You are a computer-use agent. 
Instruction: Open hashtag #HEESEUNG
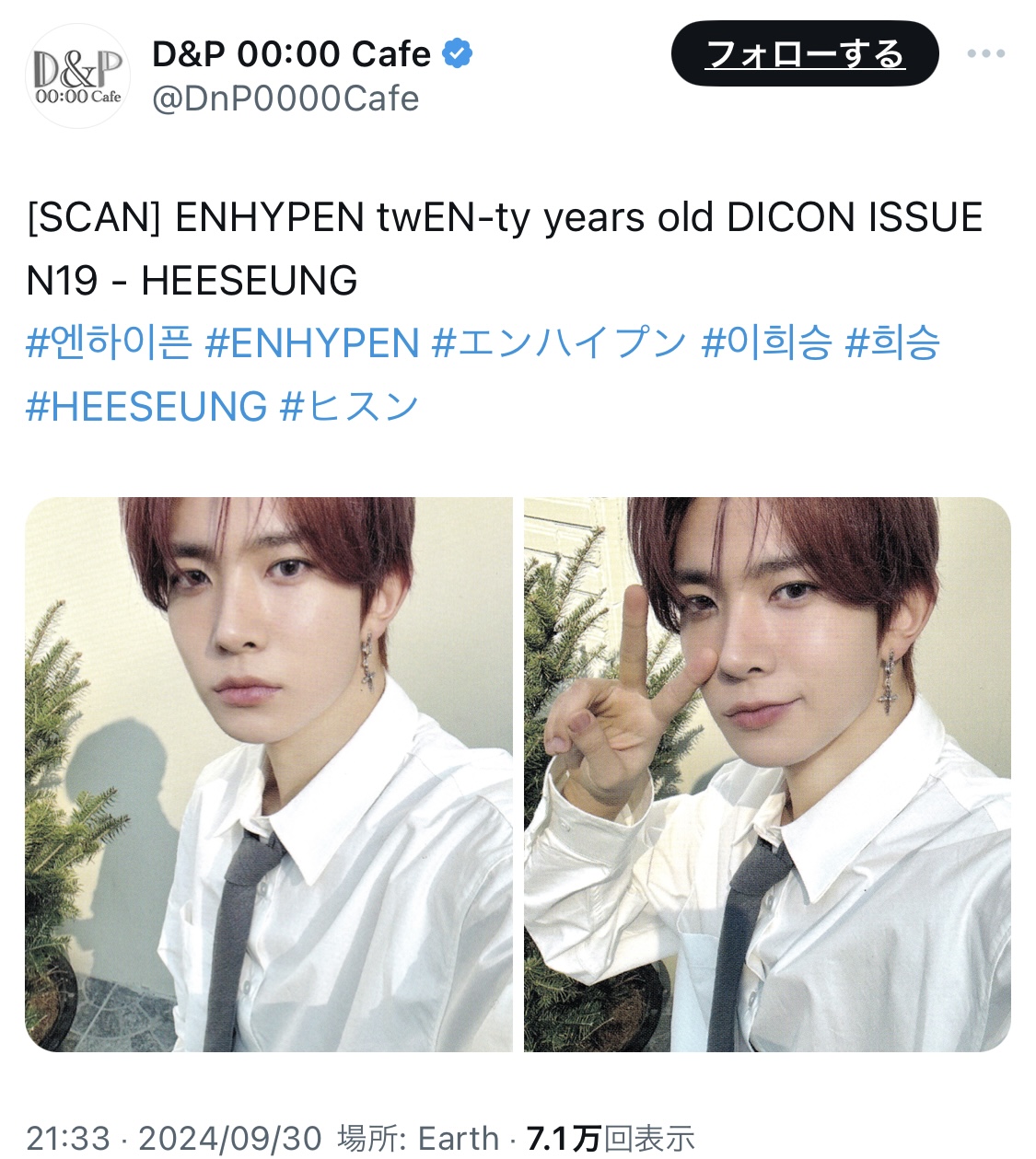point(146,406)
